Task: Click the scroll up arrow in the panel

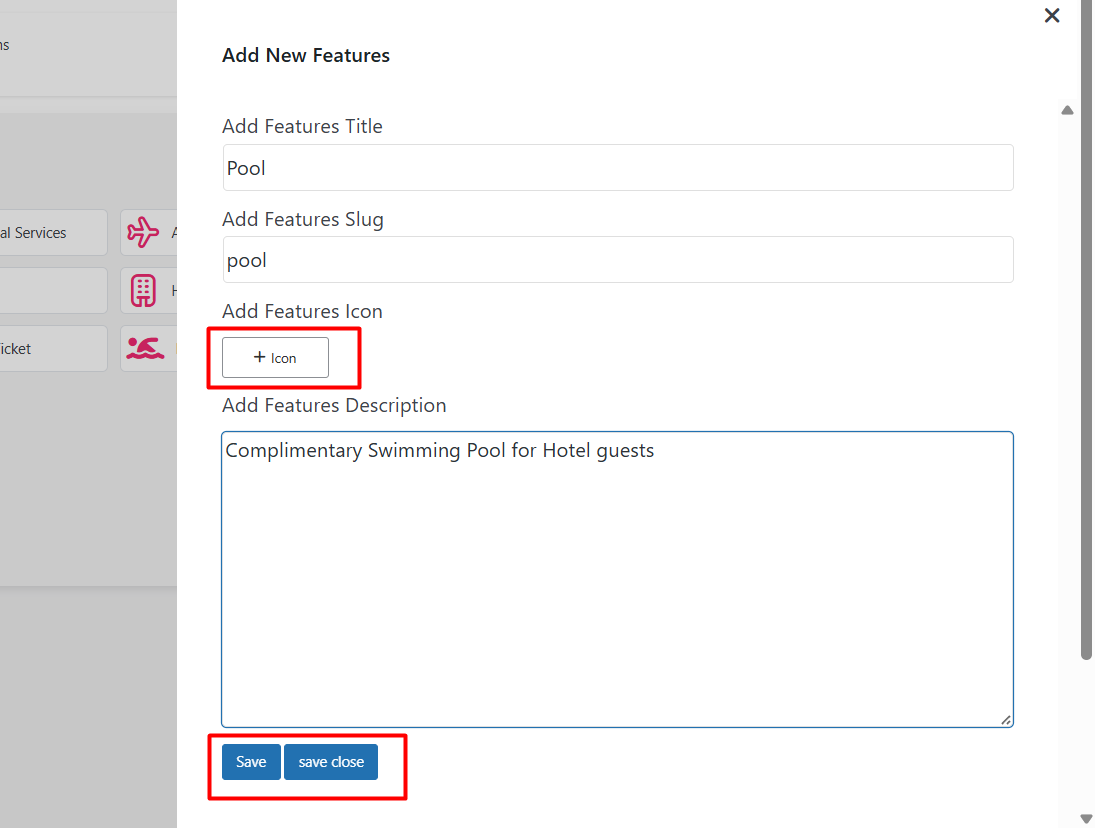Action: tap(1067, 110)
